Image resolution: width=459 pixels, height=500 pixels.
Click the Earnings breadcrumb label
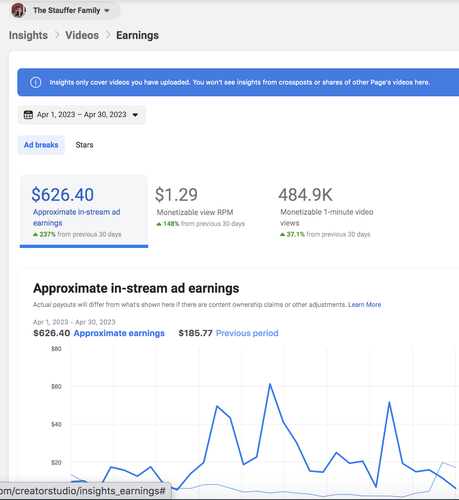[137, 35]
